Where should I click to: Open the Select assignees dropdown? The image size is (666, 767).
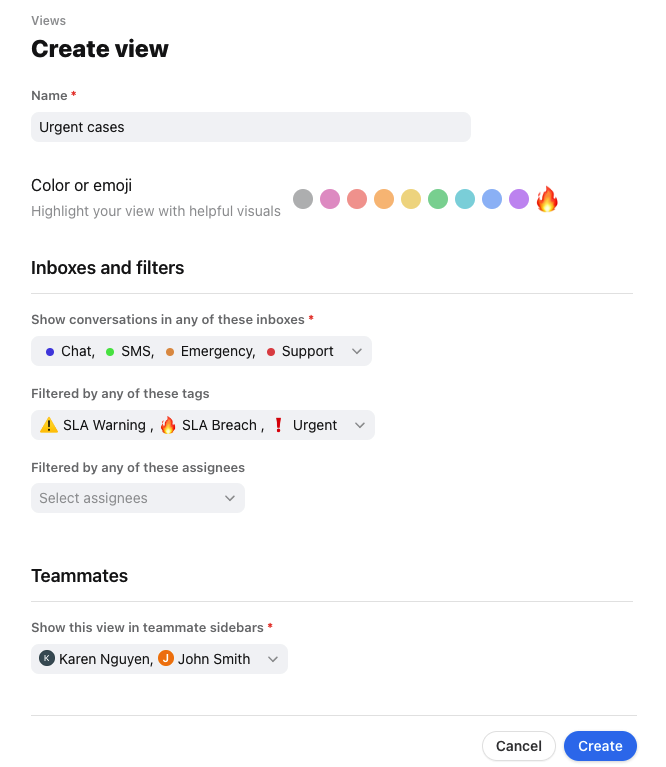(x=138, y=498)
